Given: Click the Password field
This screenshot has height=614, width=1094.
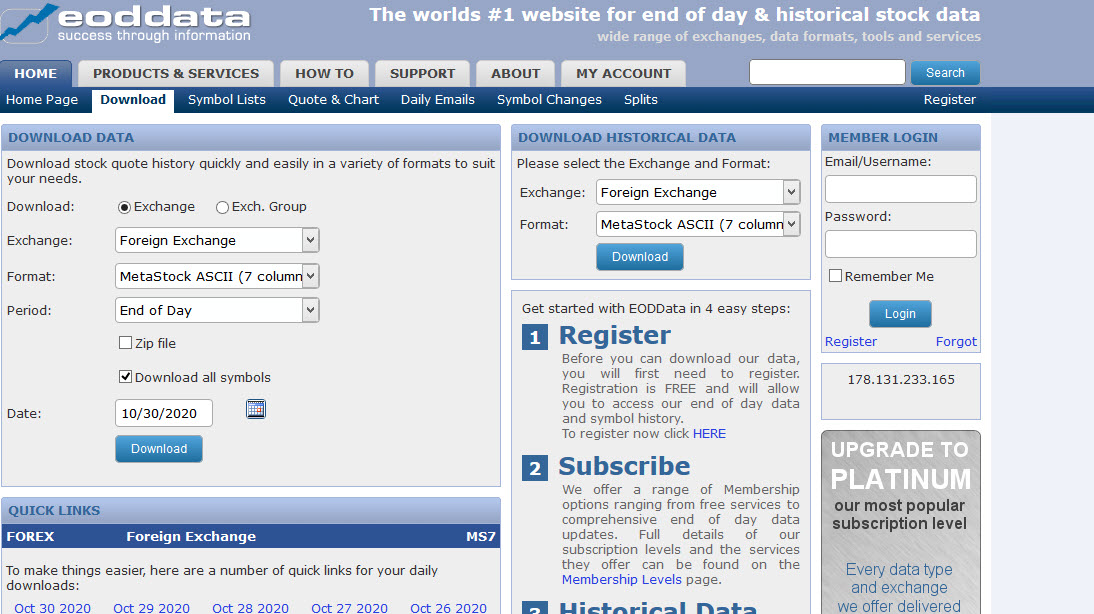Looking at the screenshot, I should click(x=901, y=244).
